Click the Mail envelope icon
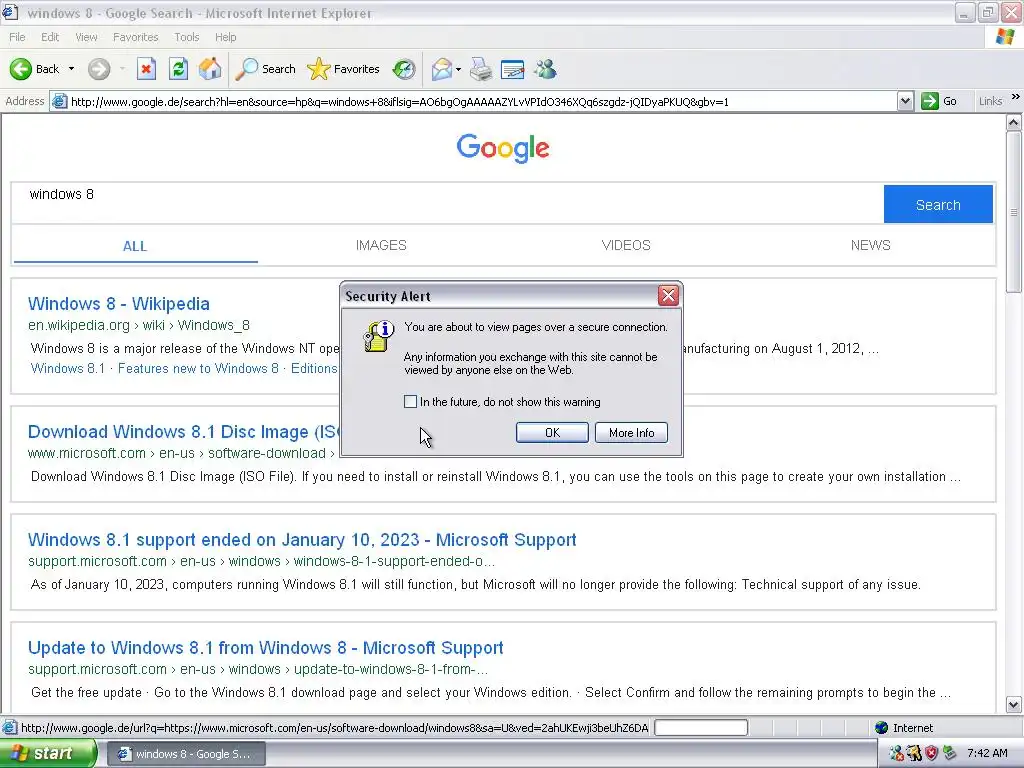This screenshot has width=1024, height=768. (441, 69)
